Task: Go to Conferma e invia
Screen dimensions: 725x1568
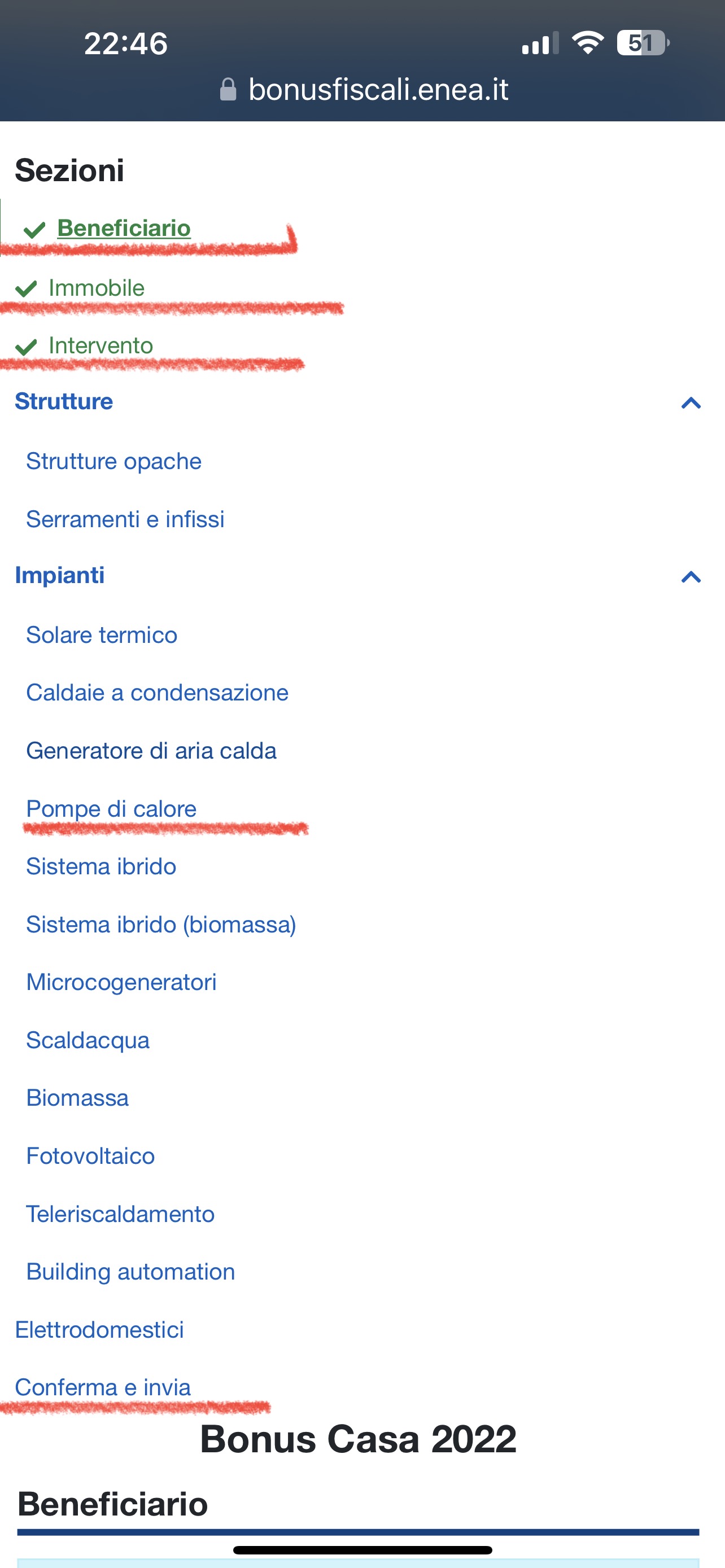Action: [x=103, y=1387]
